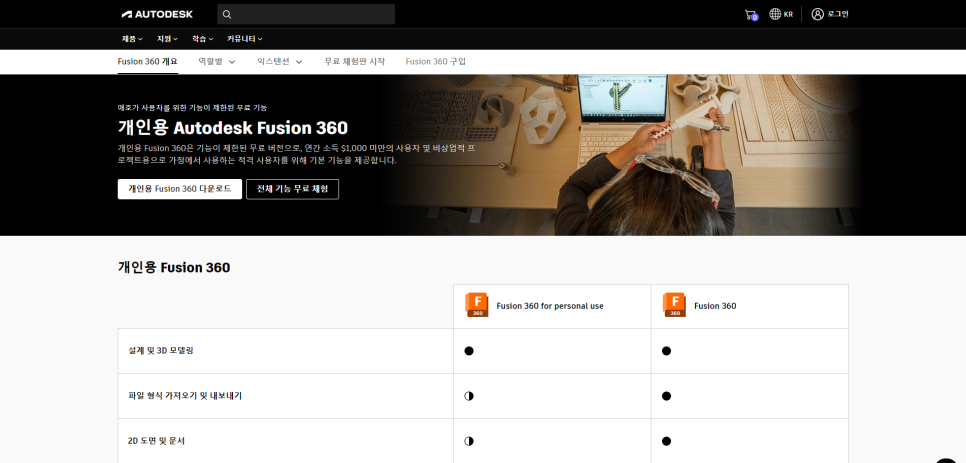Click half circle for 파일 형식 가져오기 및 내보내기
966x463 pixels.
[x=469, y=396]
